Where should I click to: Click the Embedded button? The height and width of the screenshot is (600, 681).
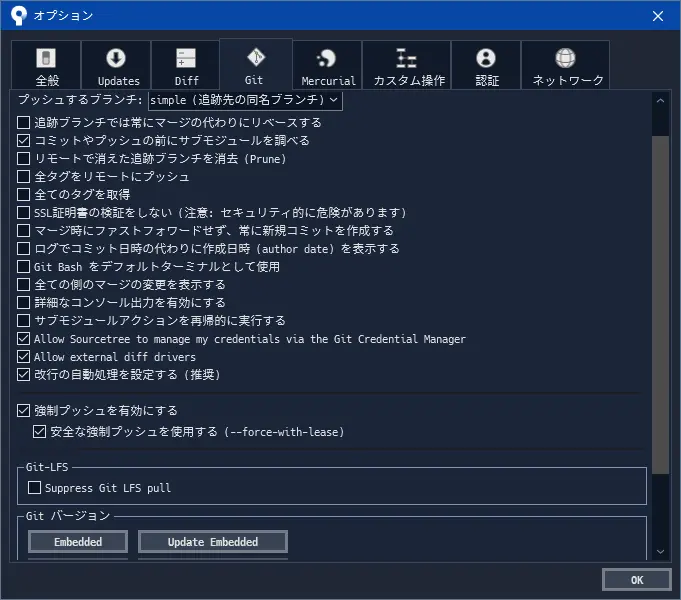(x=78, y=542)
